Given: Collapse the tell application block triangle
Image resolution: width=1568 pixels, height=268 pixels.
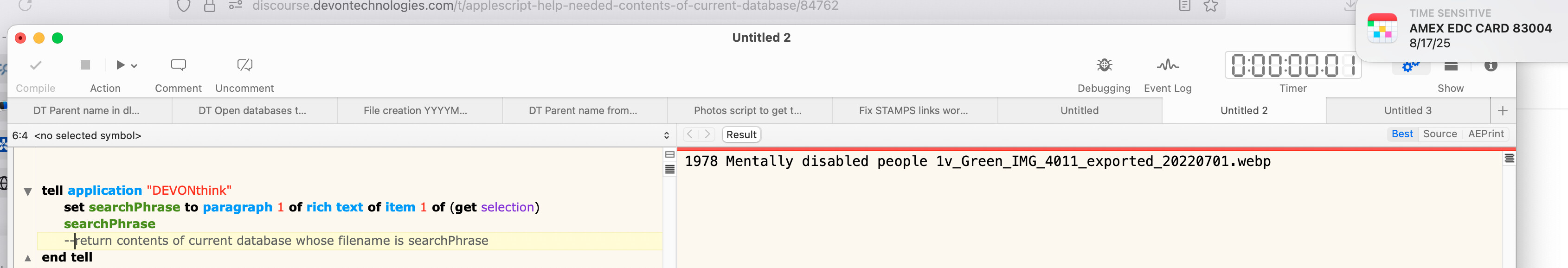Looking at the screenshot, I should [x=27, y=191].
